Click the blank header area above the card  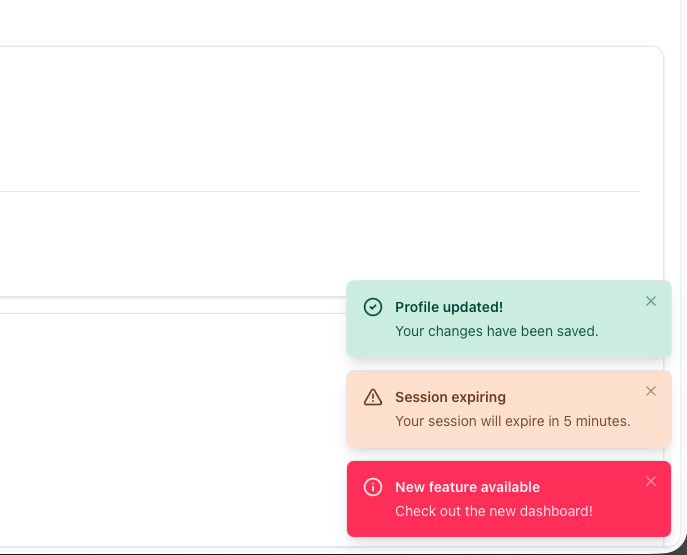point(300,22)
